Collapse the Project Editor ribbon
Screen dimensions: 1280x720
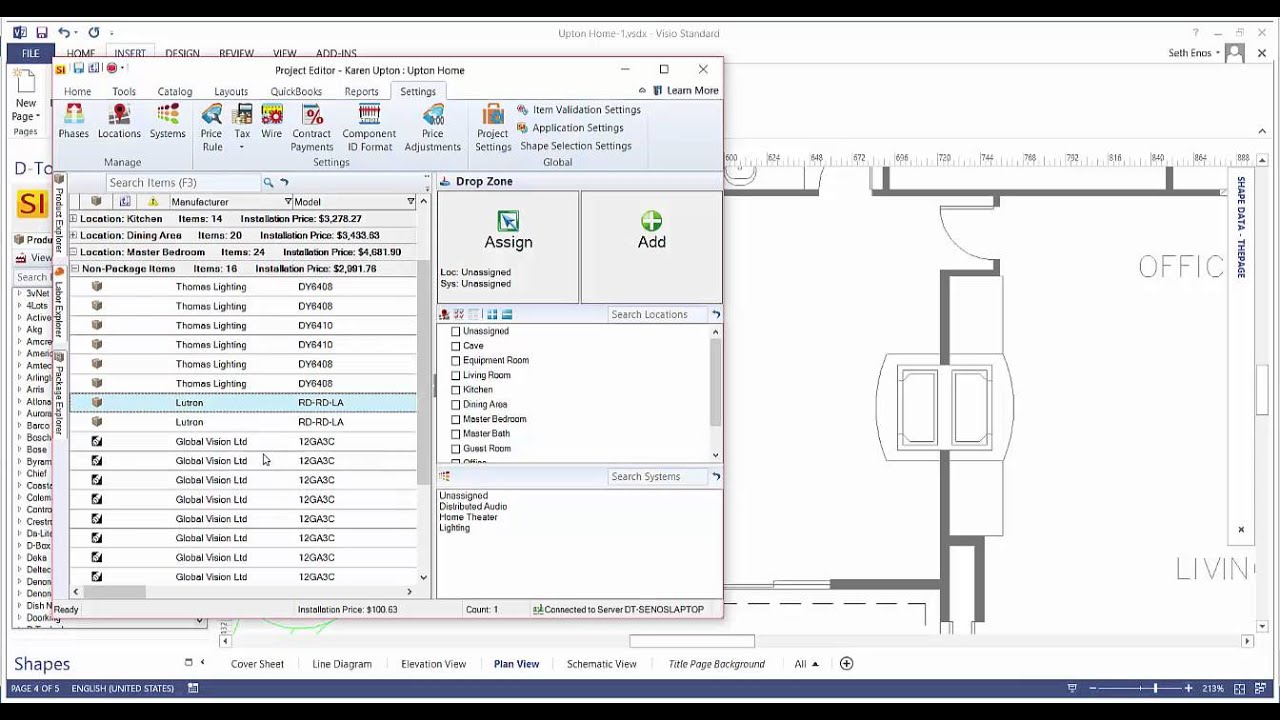tap(642, 91)
